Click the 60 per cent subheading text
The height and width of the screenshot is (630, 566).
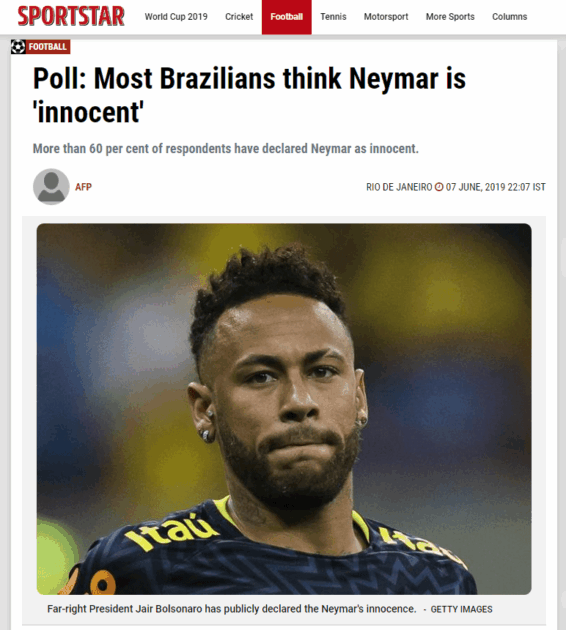click(x=226, y=149)
